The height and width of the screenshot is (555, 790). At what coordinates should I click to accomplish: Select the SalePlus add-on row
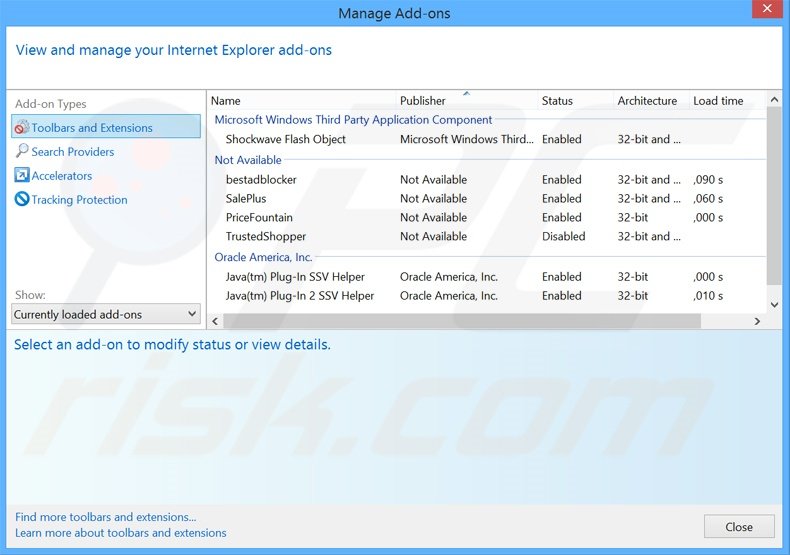[487, 199]
